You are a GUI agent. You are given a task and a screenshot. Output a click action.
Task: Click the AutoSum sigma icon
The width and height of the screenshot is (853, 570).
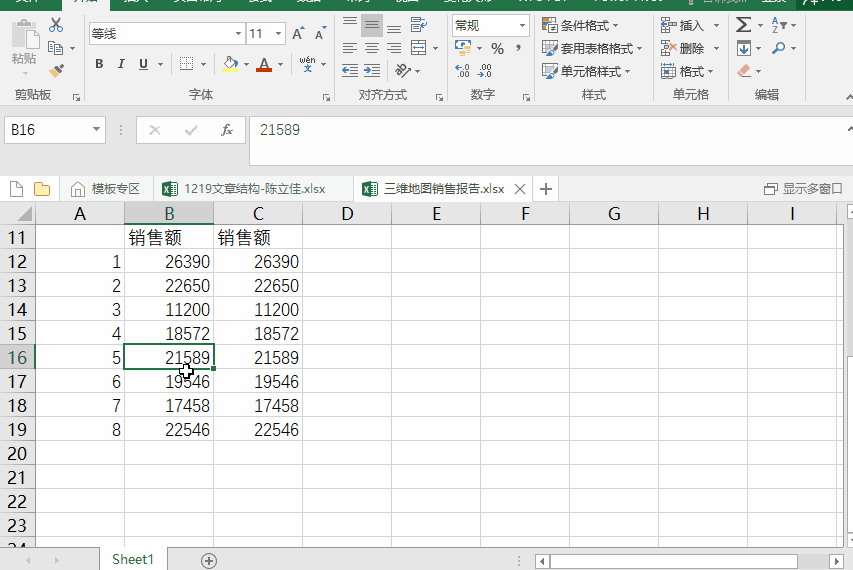(x=743, y=25)
